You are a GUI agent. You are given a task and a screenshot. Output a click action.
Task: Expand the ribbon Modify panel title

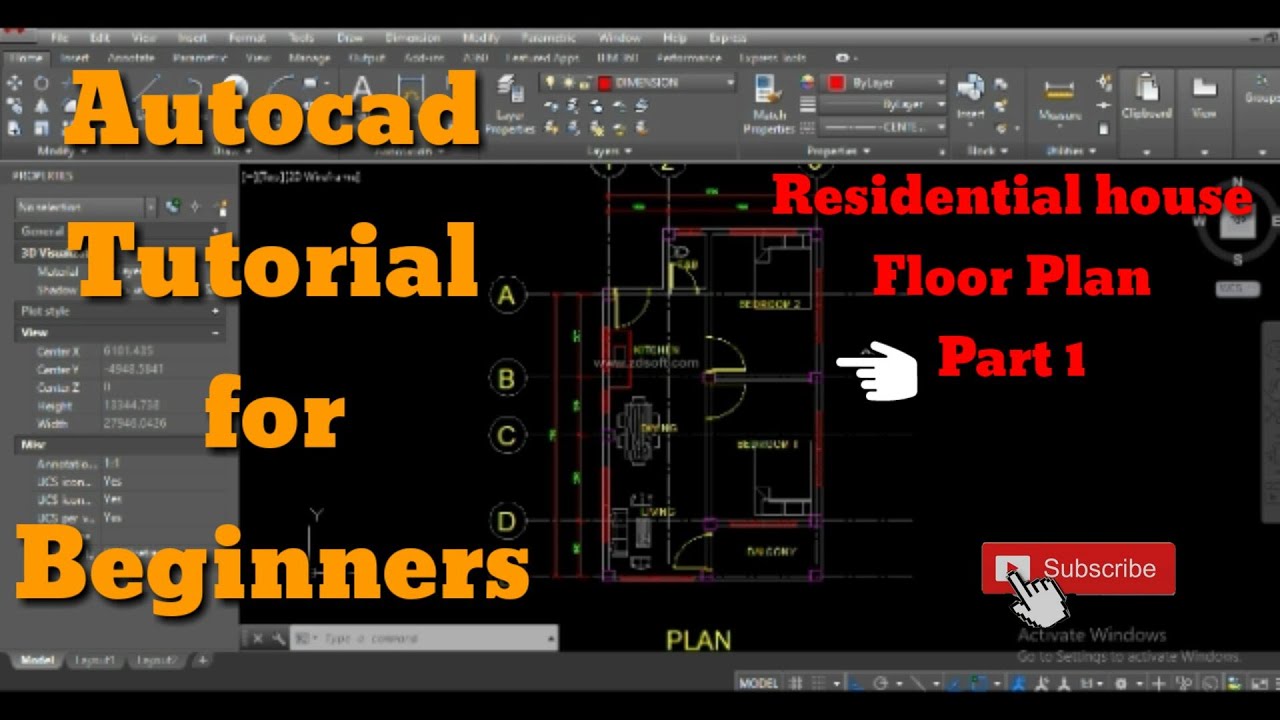coord(62,151)
